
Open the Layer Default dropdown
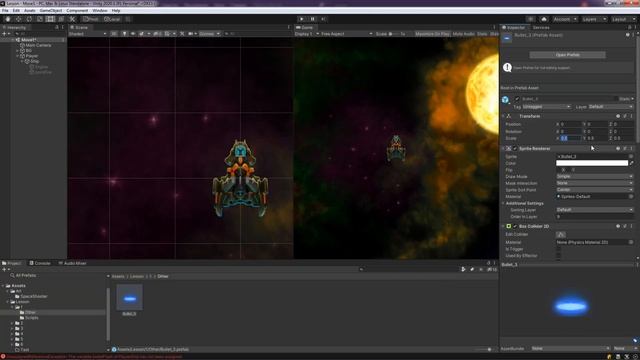pos(611,107)
